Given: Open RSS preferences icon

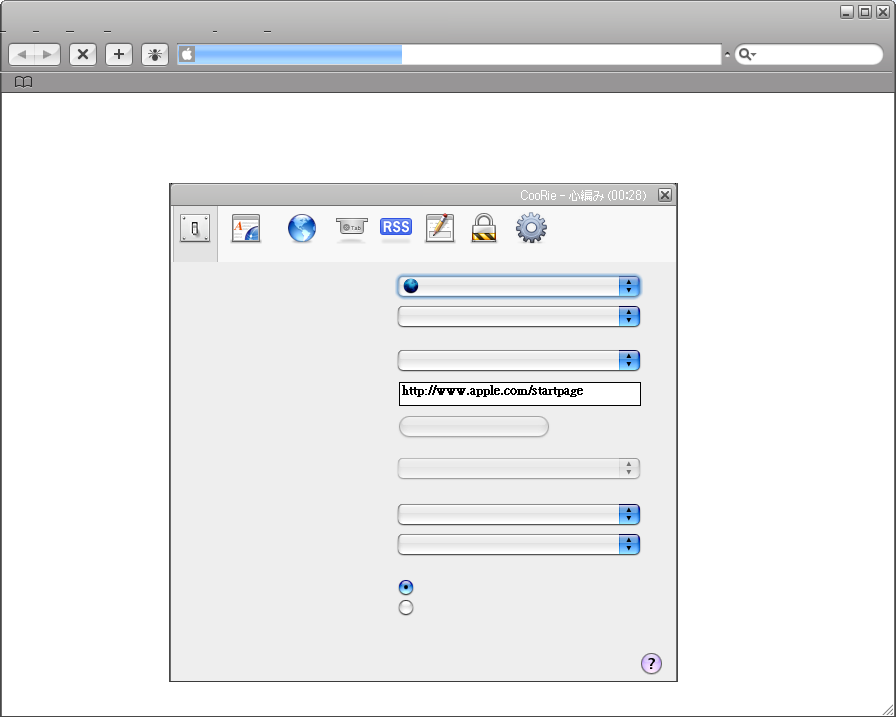Looking at the screenshot, I should pyautogui.click(x=396, y=227).
